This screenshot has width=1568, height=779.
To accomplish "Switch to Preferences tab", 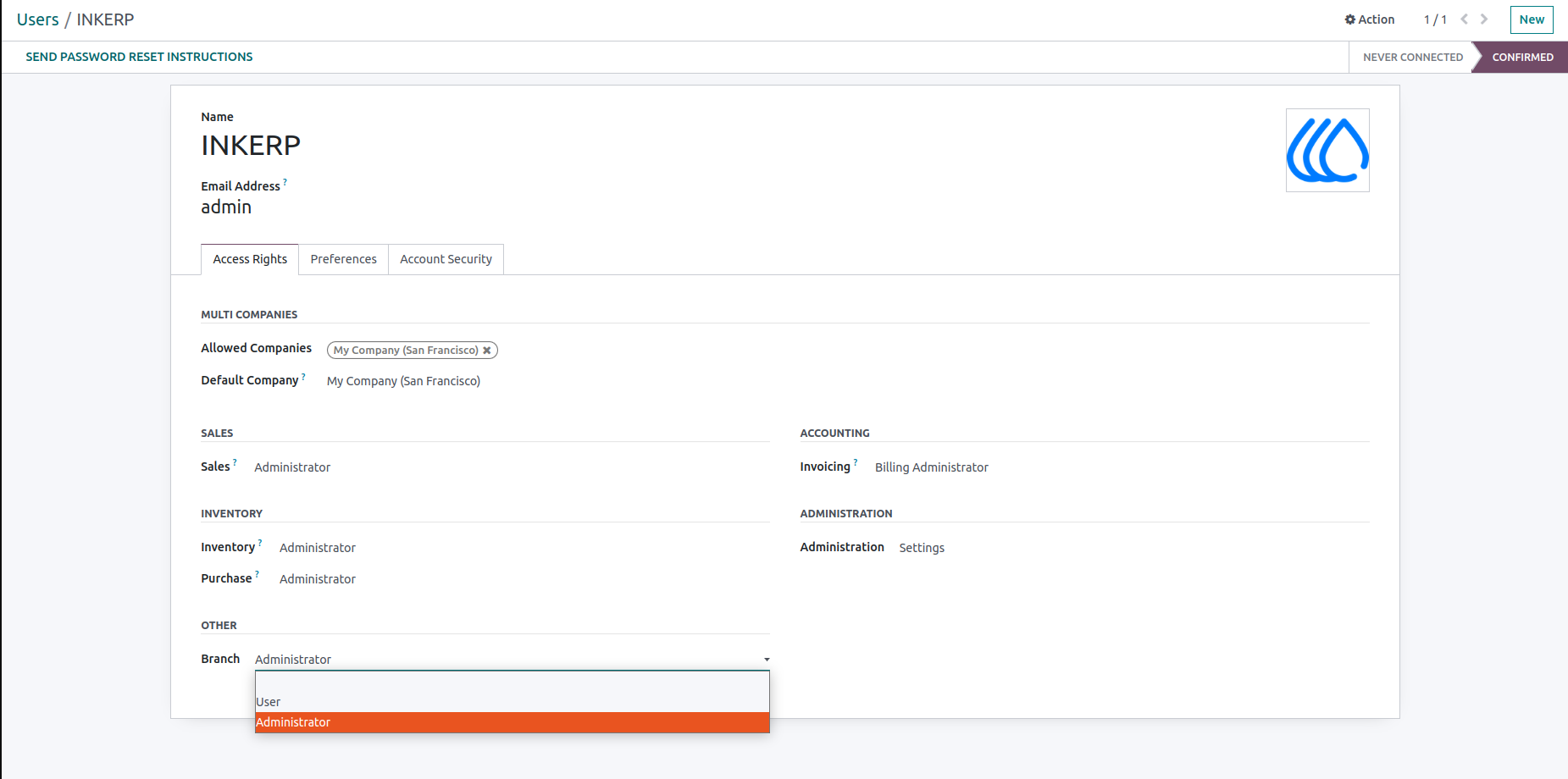I will [343, 259].
